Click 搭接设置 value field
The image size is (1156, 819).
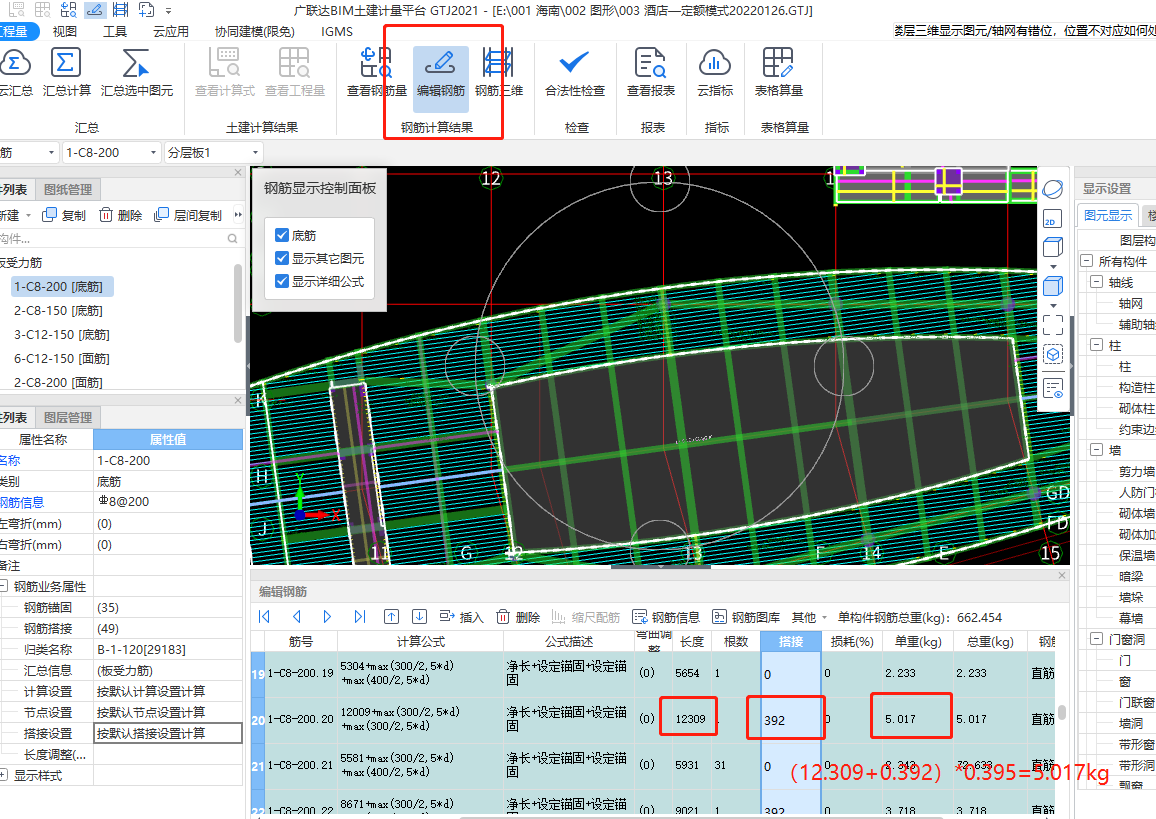pyautogui.click(x=168, y=733)
